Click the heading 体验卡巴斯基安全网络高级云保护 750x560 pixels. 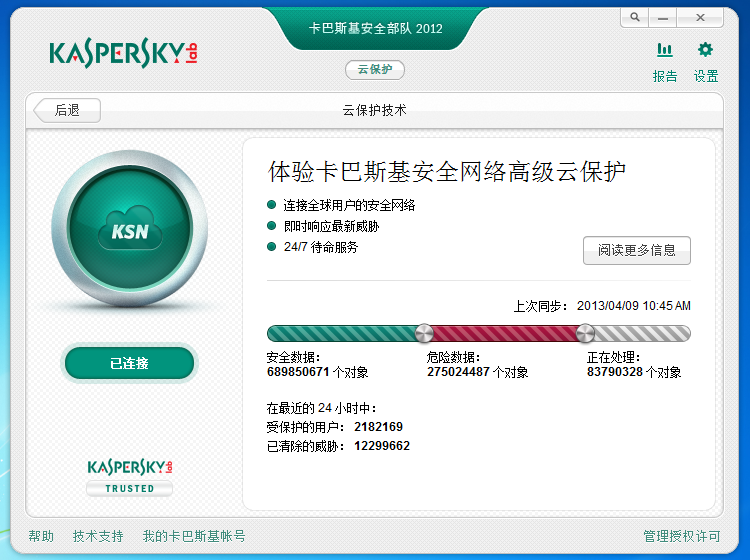click(x=447, y=171)
